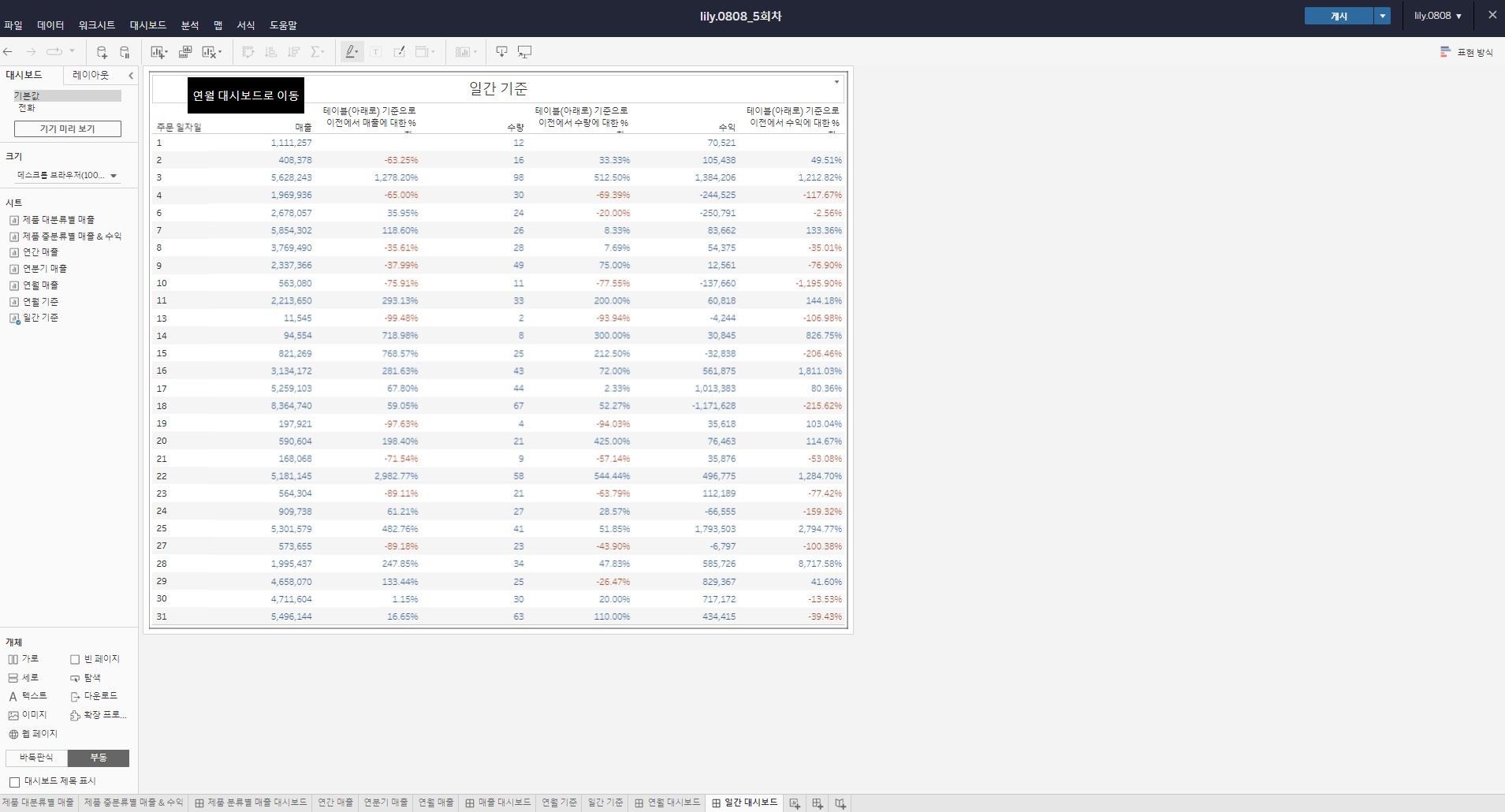
Task: Open the Highlight pen dropdown arrow
Action: coord(358,52)
